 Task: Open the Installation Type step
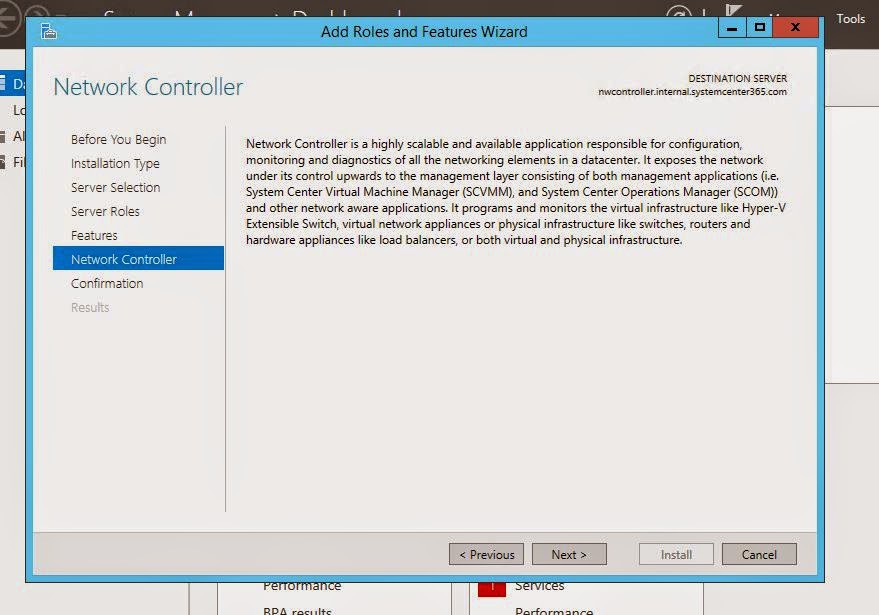tap(115, 164)
